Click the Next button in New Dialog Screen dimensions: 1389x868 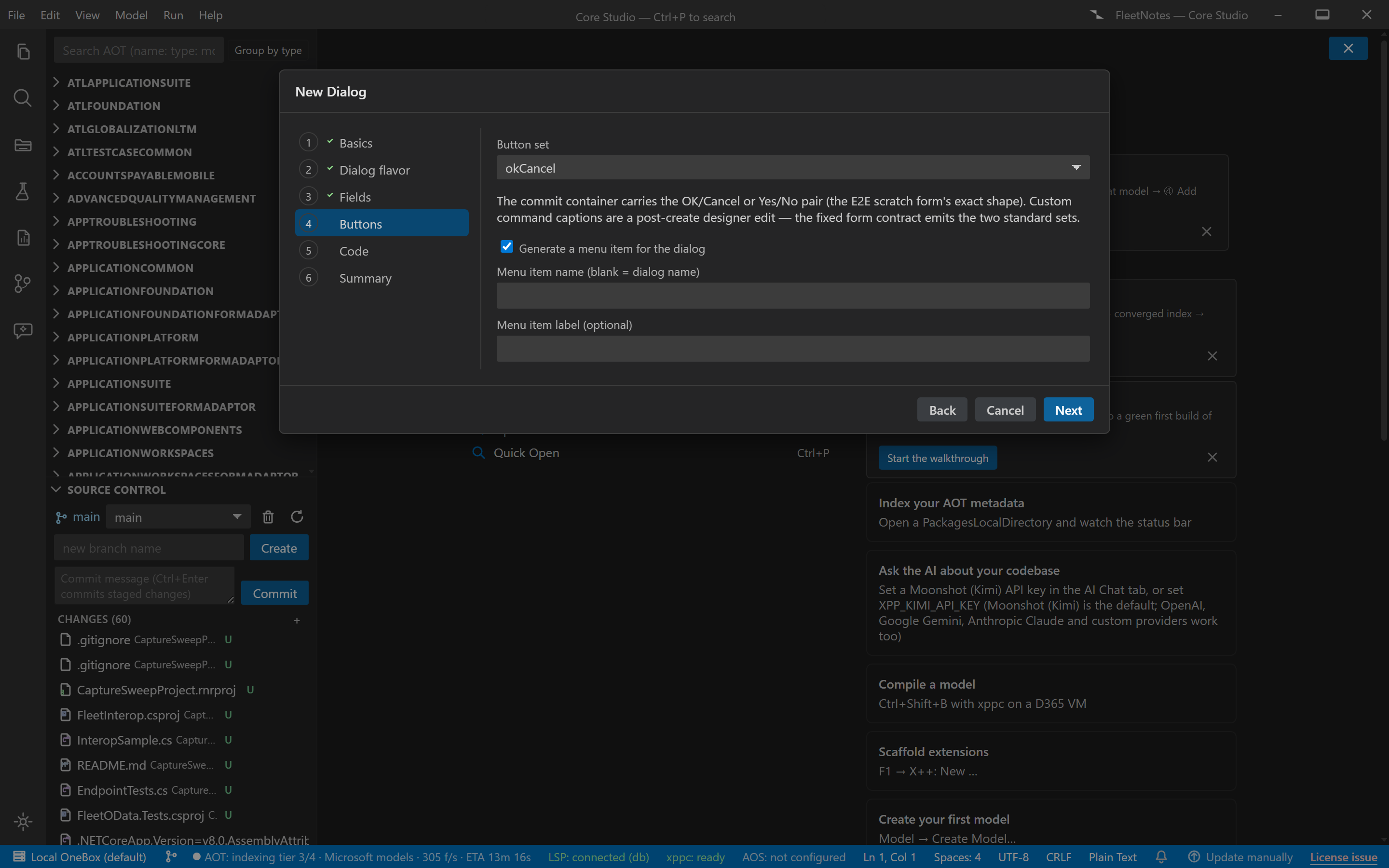point(1068,410)
